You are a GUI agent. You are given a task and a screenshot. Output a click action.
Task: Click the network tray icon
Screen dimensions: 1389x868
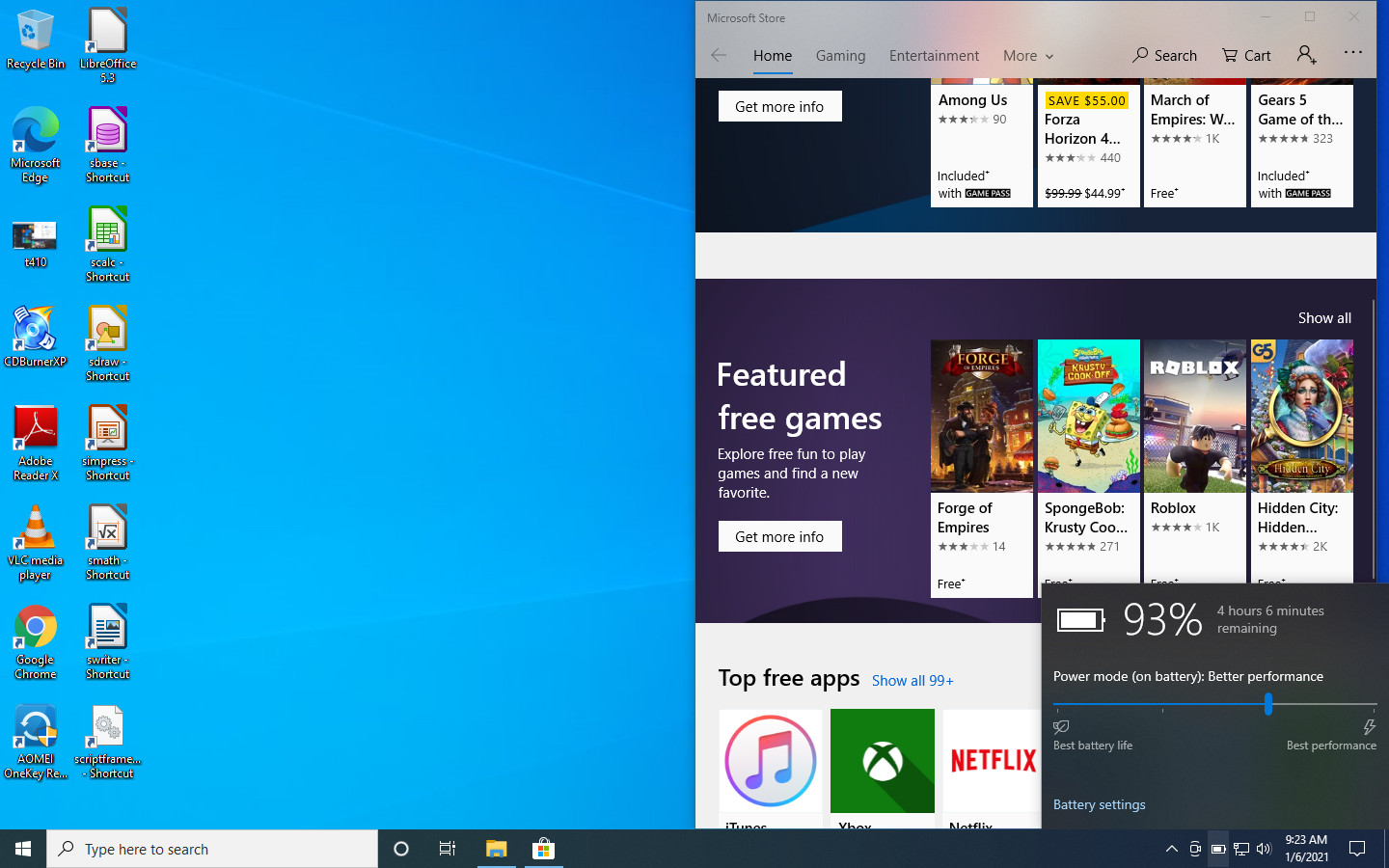coord(1241,849)
